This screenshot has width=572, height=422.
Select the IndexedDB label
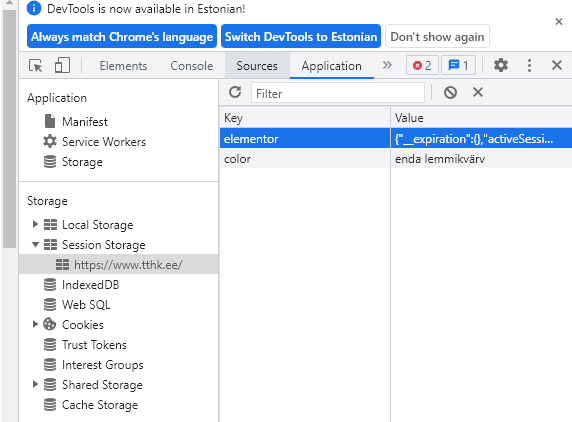(x=90, y=285)
